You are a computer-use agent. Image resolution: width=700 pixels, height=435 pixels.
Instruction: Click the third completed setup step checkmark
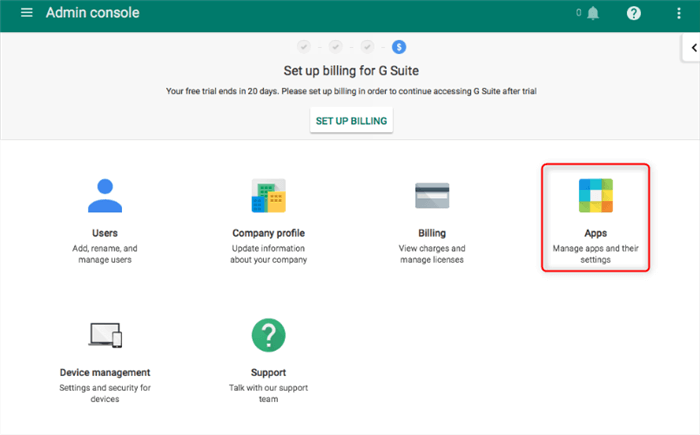tap(367, 46)
